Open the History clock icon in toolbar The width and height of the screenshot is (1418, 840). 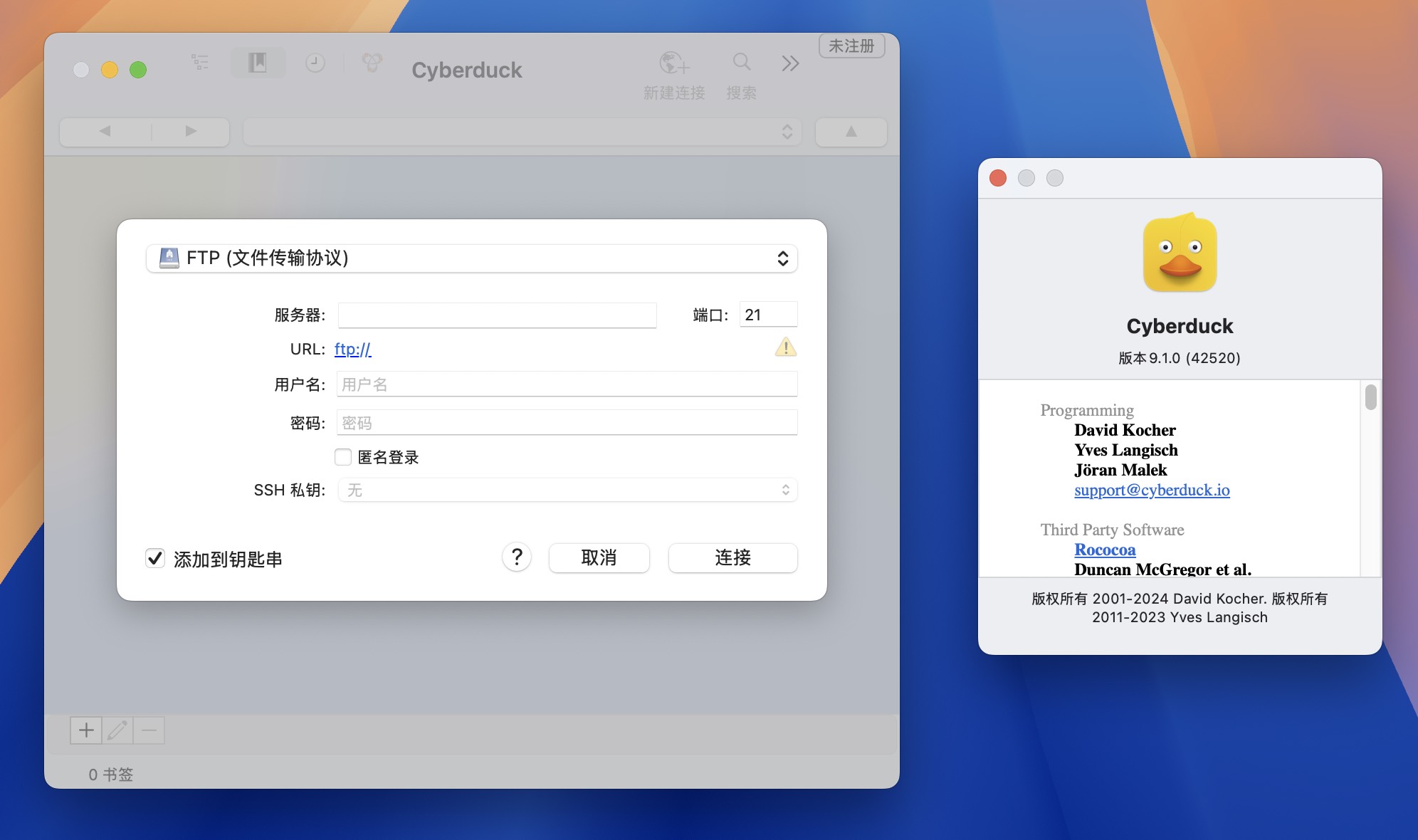[x=315, y=63]
